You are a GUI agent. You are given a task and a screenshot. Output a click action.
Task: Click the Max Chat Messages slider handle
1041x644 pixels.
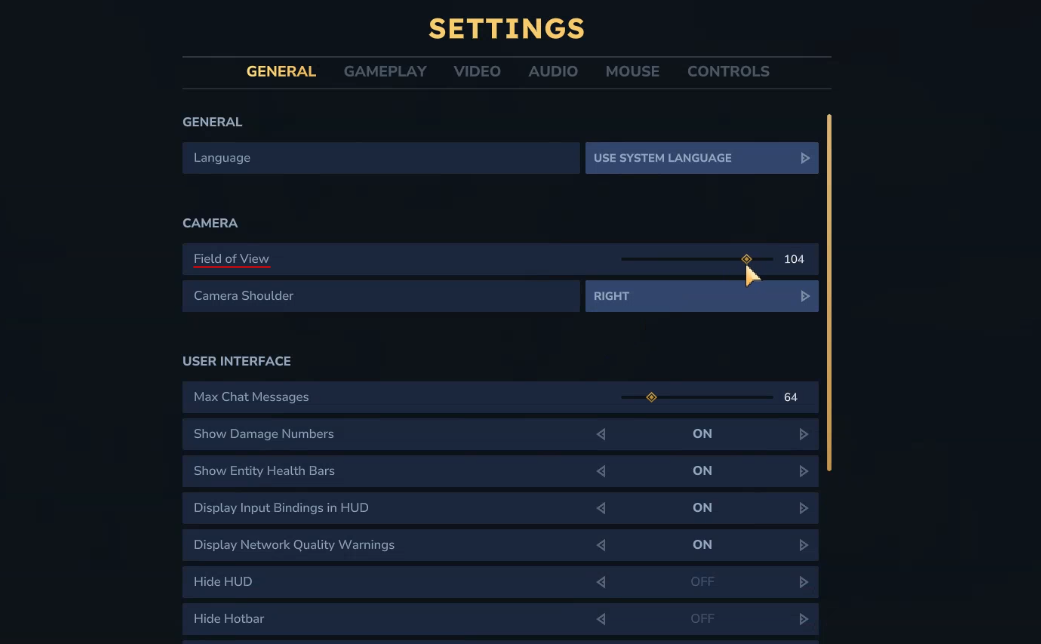pyautogui.click(x=651, y=397)
